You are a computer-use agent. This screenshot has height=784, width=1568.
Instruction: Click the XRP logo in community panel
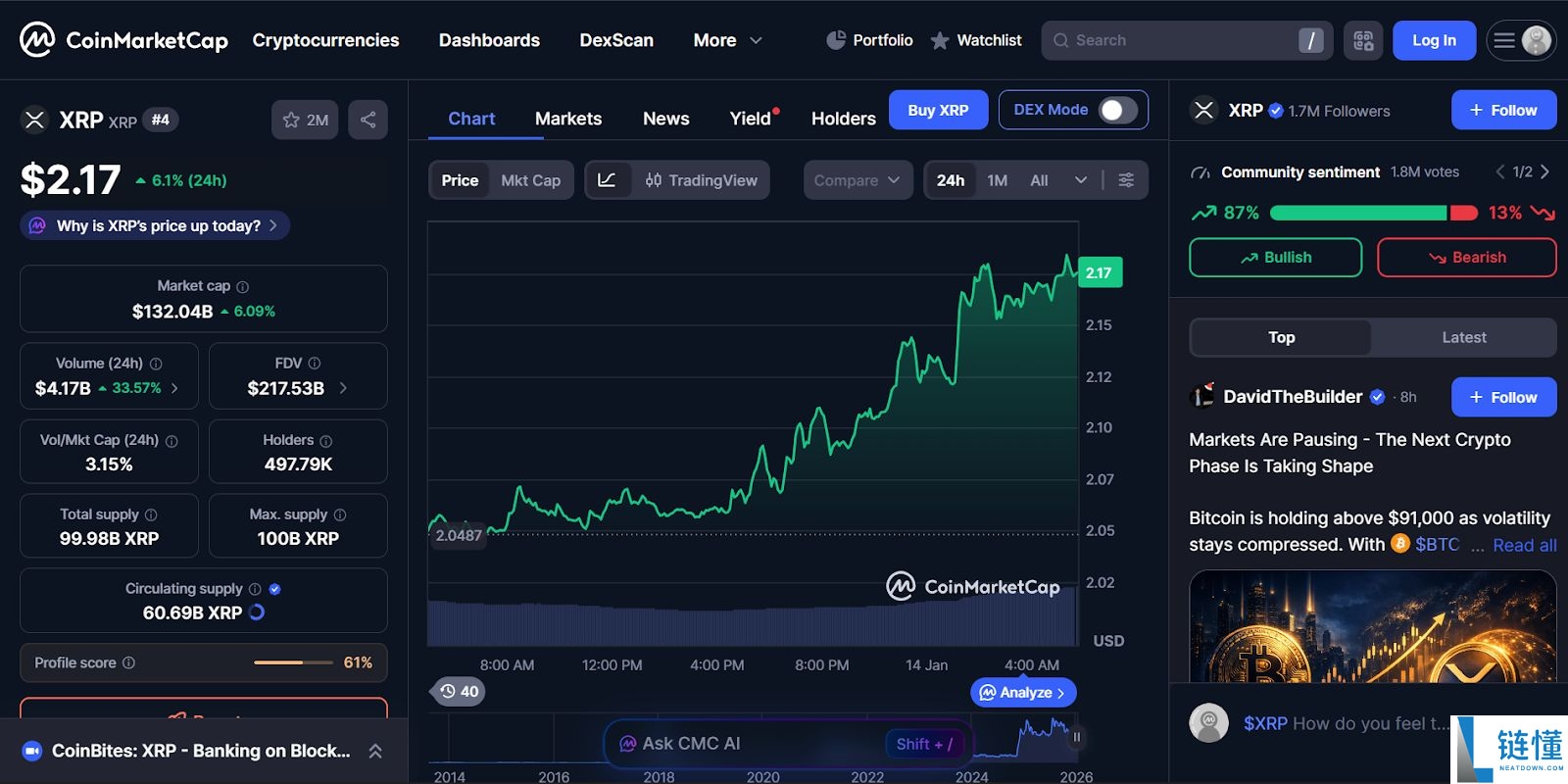1204,111
